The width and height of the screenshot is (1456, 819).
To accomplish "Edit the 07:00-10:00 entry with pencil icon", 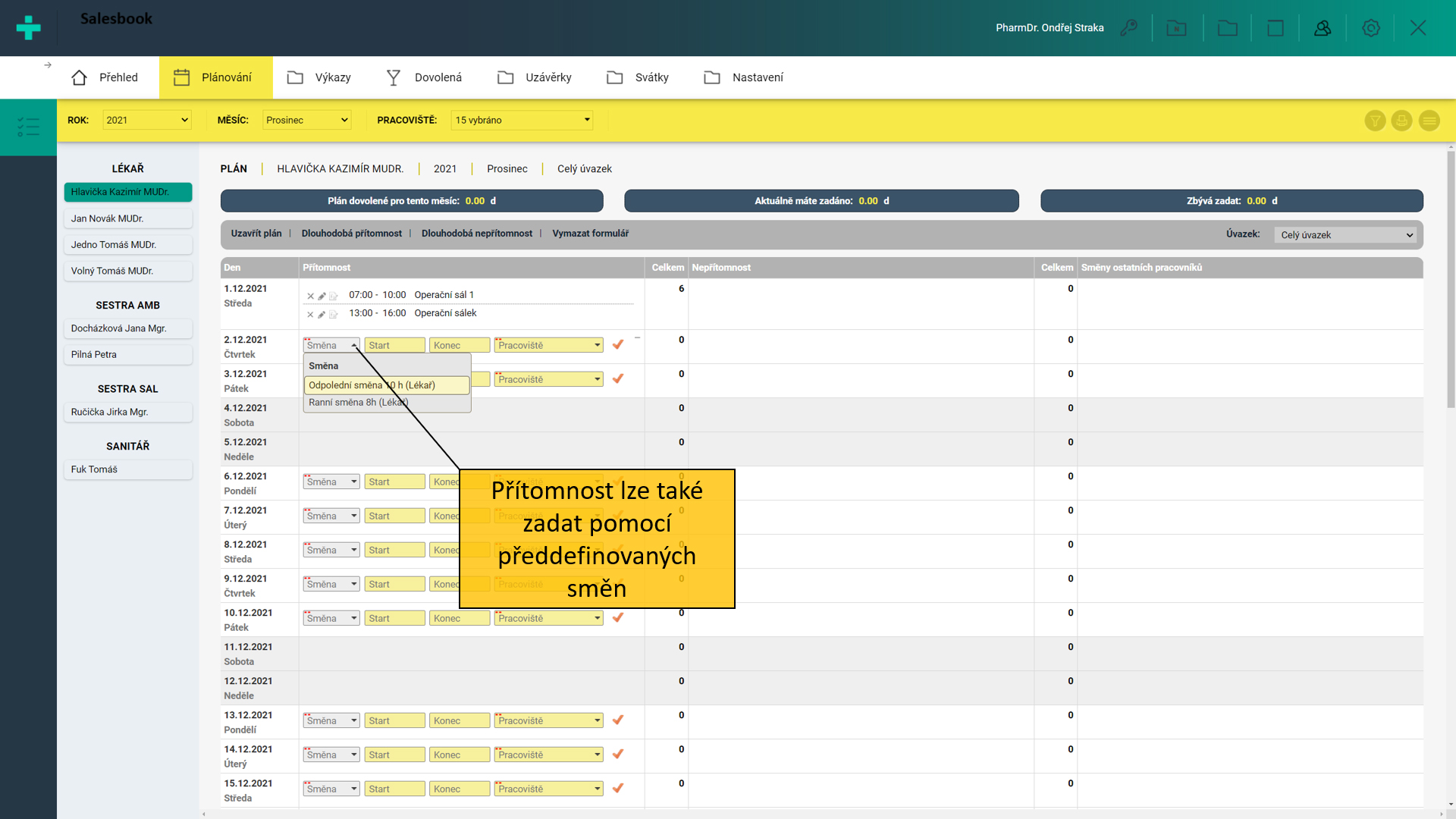I will point(322,296).
